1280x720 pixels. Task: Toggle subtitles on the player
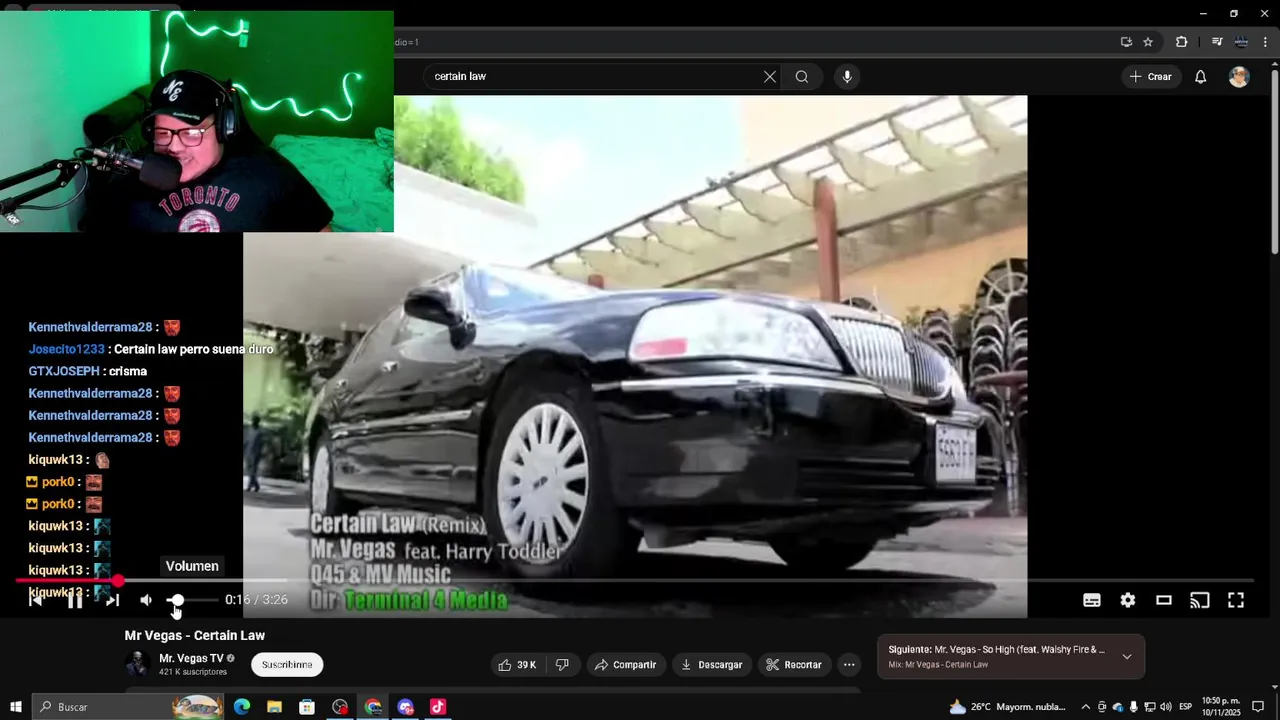(1092, 600)
